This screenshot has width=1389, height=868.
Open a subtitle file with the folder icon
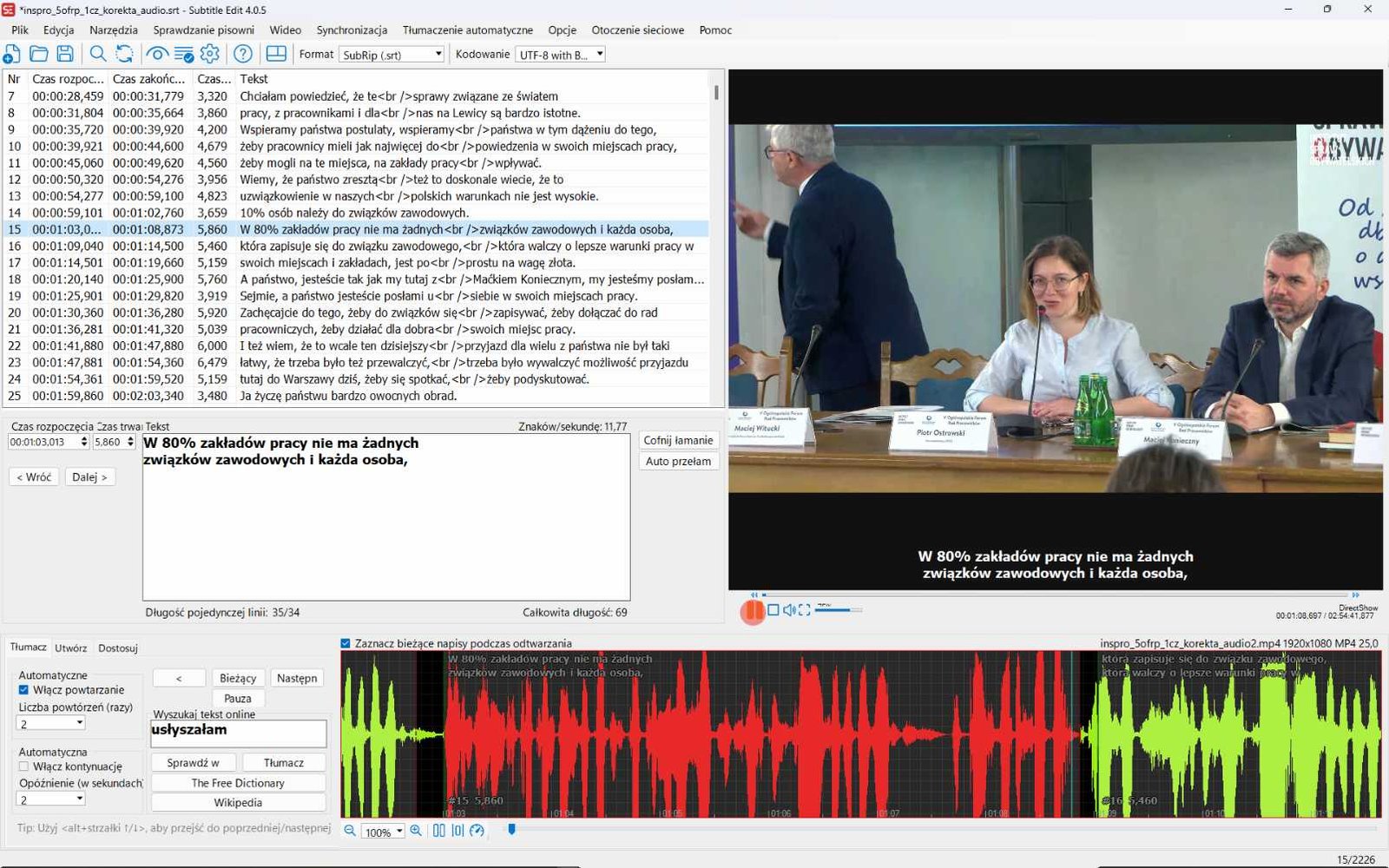click(38, 55)
